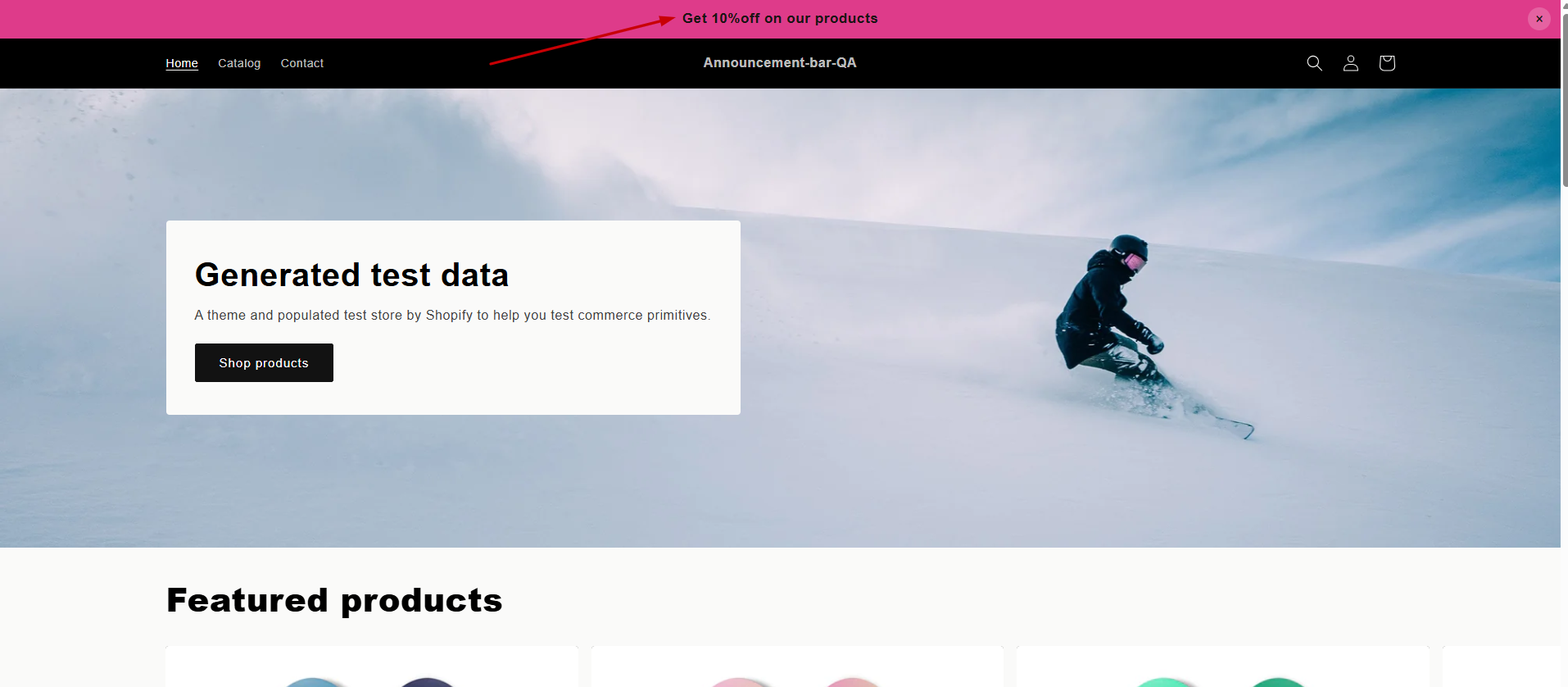
Task: Go to the Home menu item
Action: (x=182, y=63)
